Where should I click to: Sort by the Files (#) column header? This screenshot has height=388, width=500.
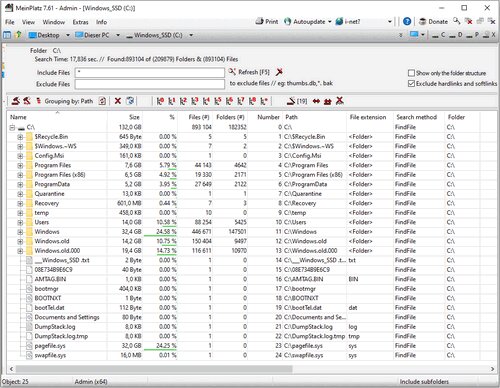coord(195,117)
